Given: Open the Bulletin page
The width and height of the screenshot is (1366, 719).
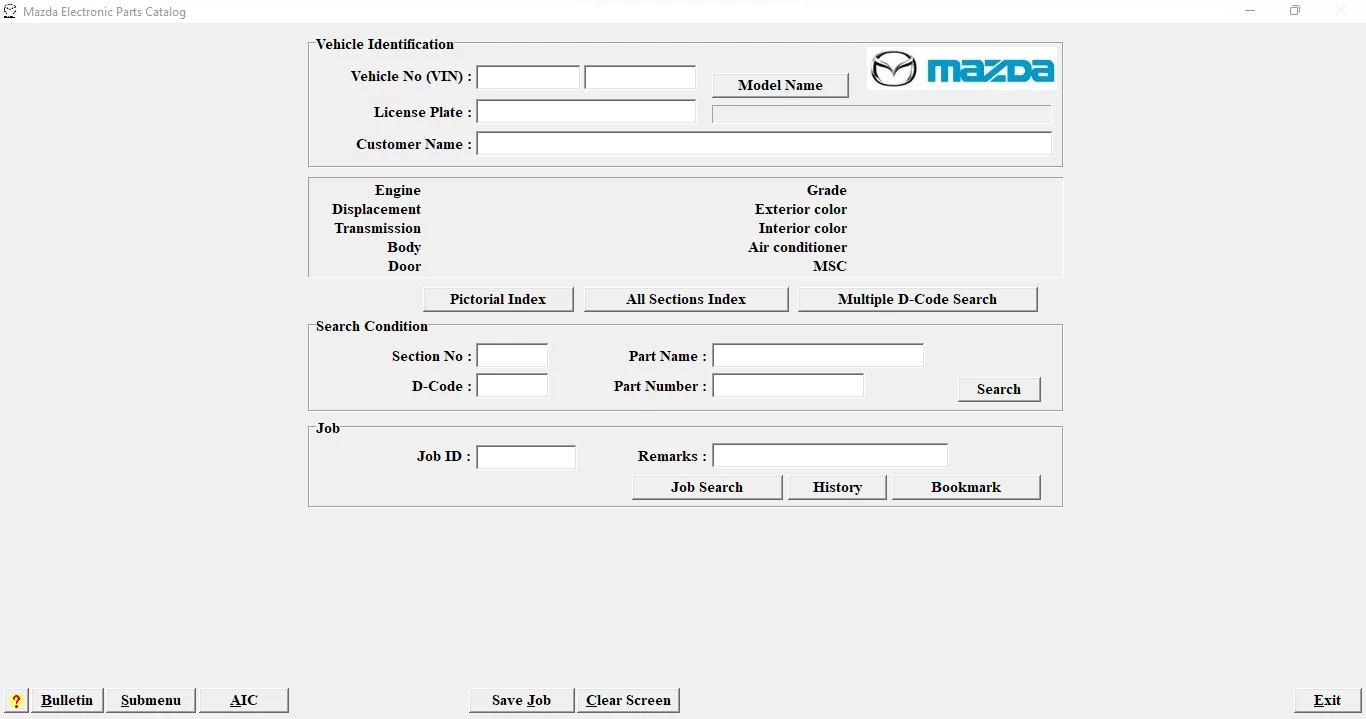Looking at the screenshot, I should 67,701.
